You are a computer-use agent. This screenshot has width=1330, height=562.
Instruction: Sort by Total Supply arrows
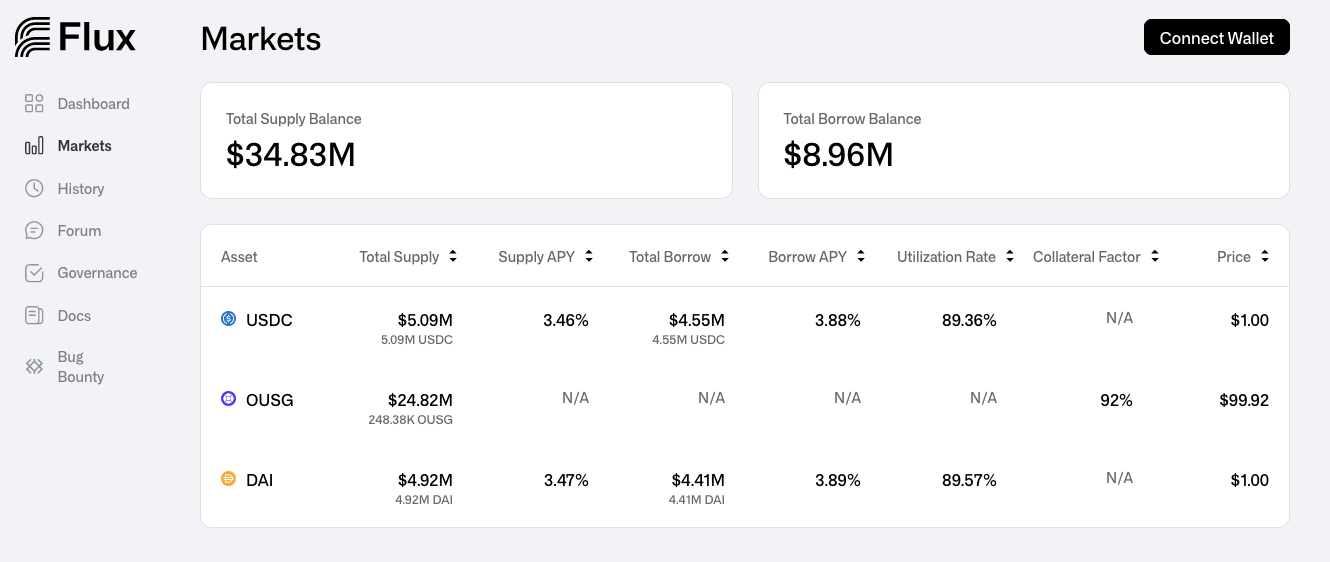point(453,256)
